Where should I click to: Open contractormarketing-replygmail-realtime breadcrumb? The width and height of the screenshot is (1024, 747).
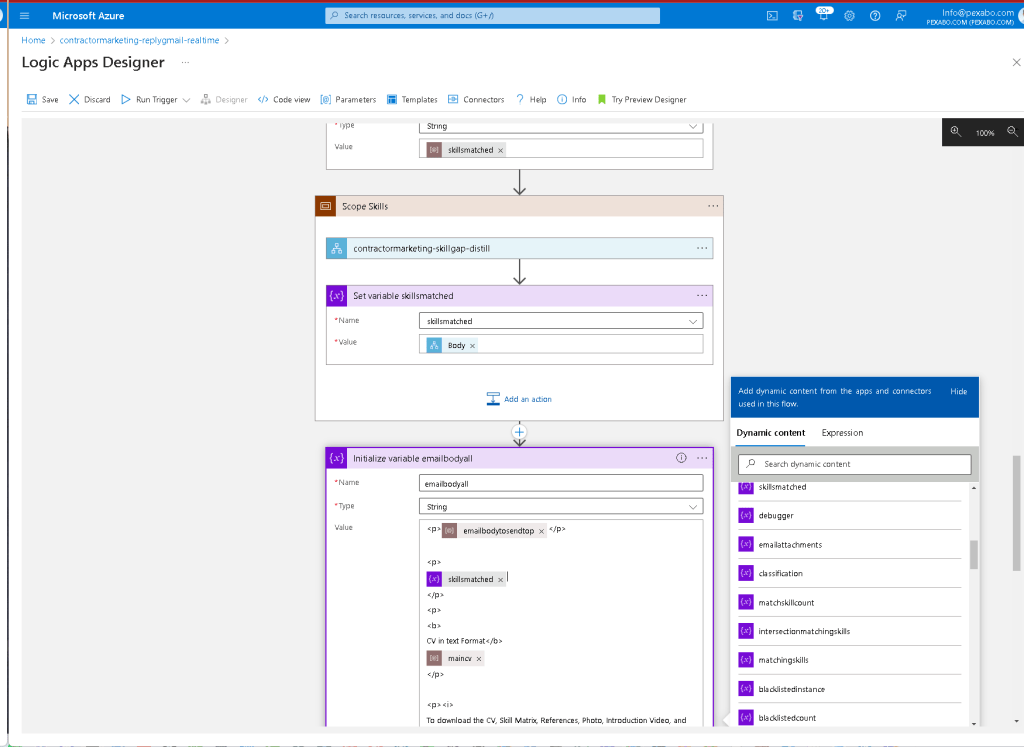pos(139,40)
